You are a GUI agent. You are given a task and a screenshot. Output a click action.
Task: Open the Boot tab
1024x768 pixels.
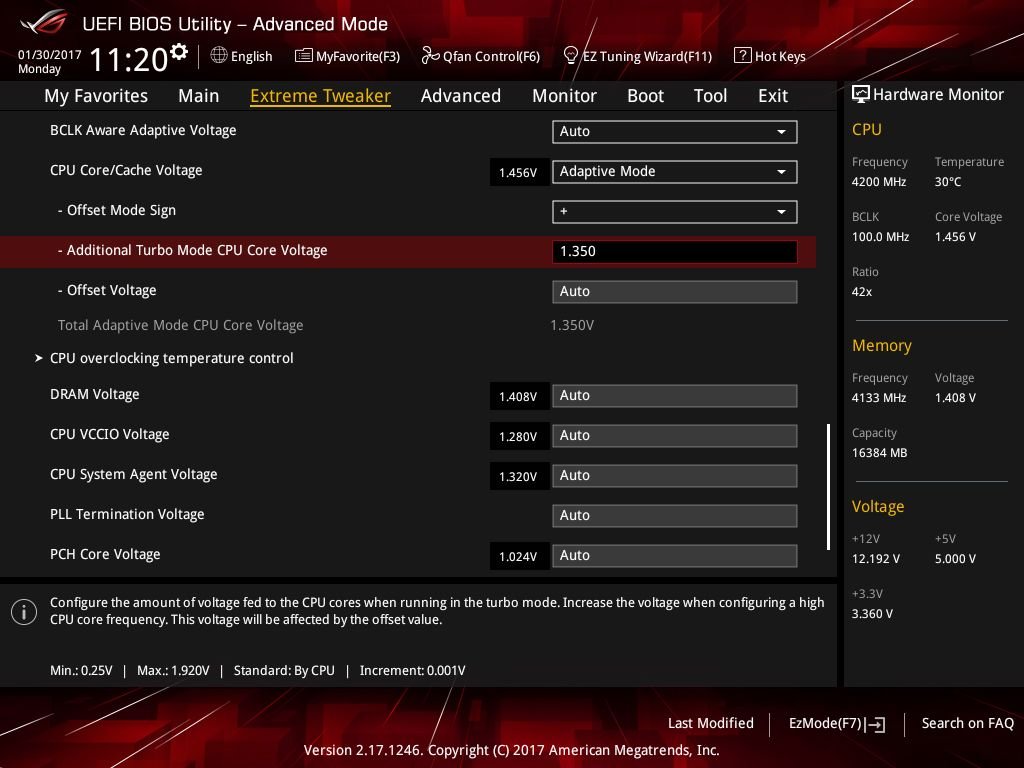click(645, 96)
